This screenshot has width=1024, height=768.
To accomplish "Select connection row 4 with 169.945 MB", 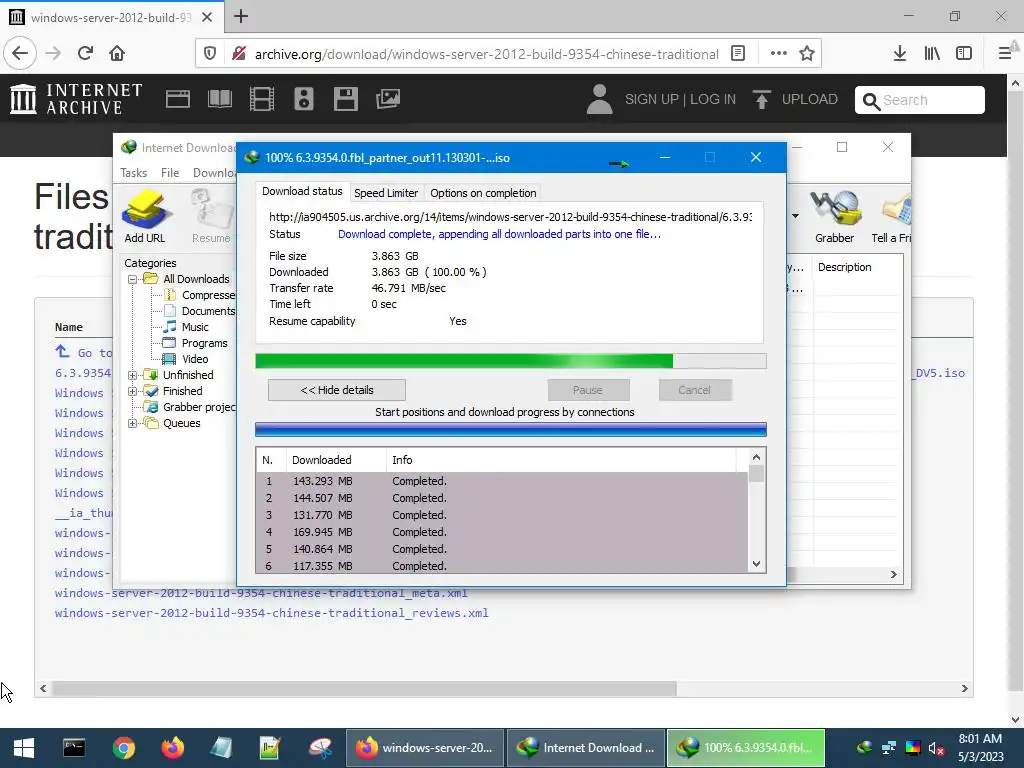I will [x=502, y=532].
